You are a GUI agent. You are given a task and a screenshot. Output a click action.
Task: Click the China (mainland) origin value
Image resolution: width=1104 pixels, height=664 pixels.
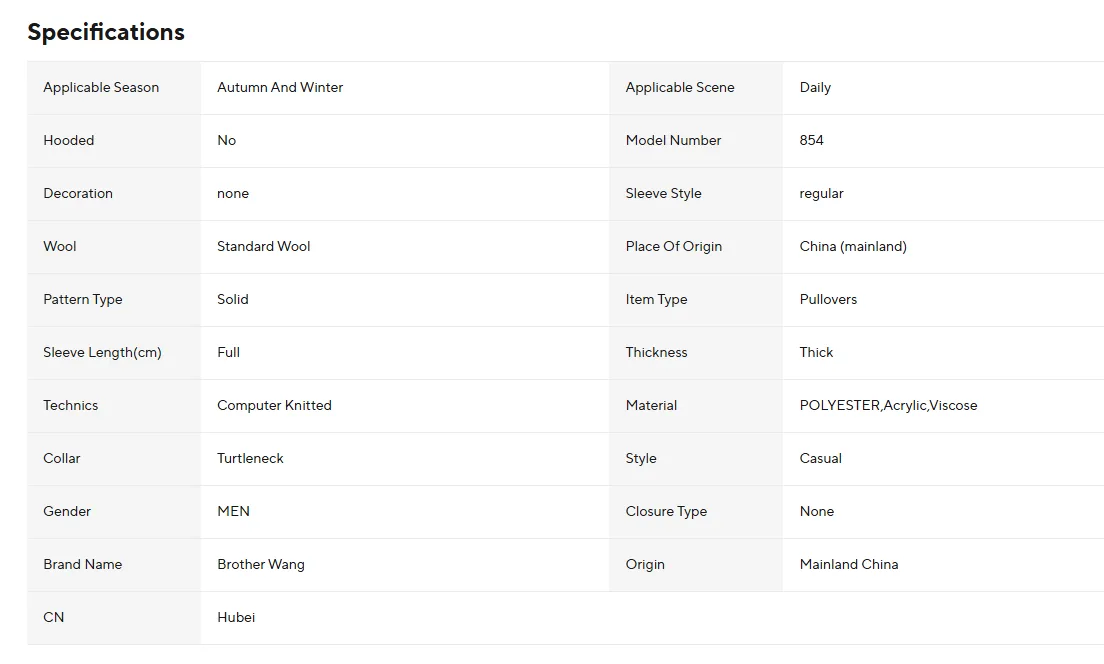click(853, 247)
